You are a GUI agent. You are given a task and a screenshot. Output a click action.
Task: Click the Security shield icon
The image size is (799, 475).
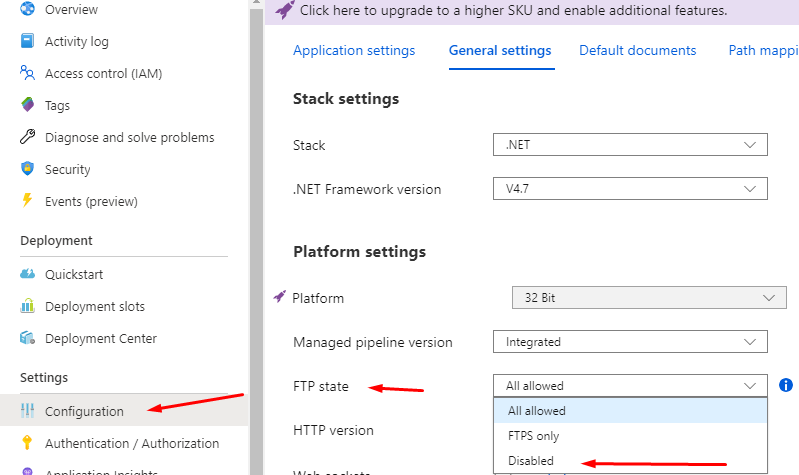pyautogui.click(x=28, y=170)
